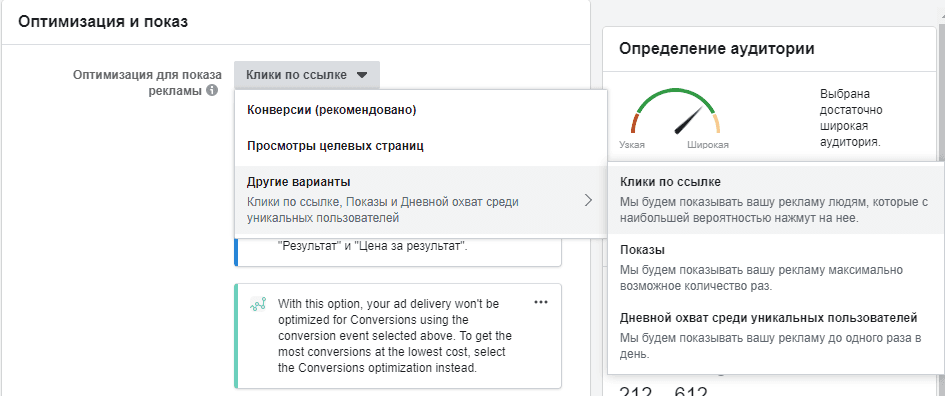Click the 'Узкая' gauge label
946x396 pixels.
[x=632, y=145]
